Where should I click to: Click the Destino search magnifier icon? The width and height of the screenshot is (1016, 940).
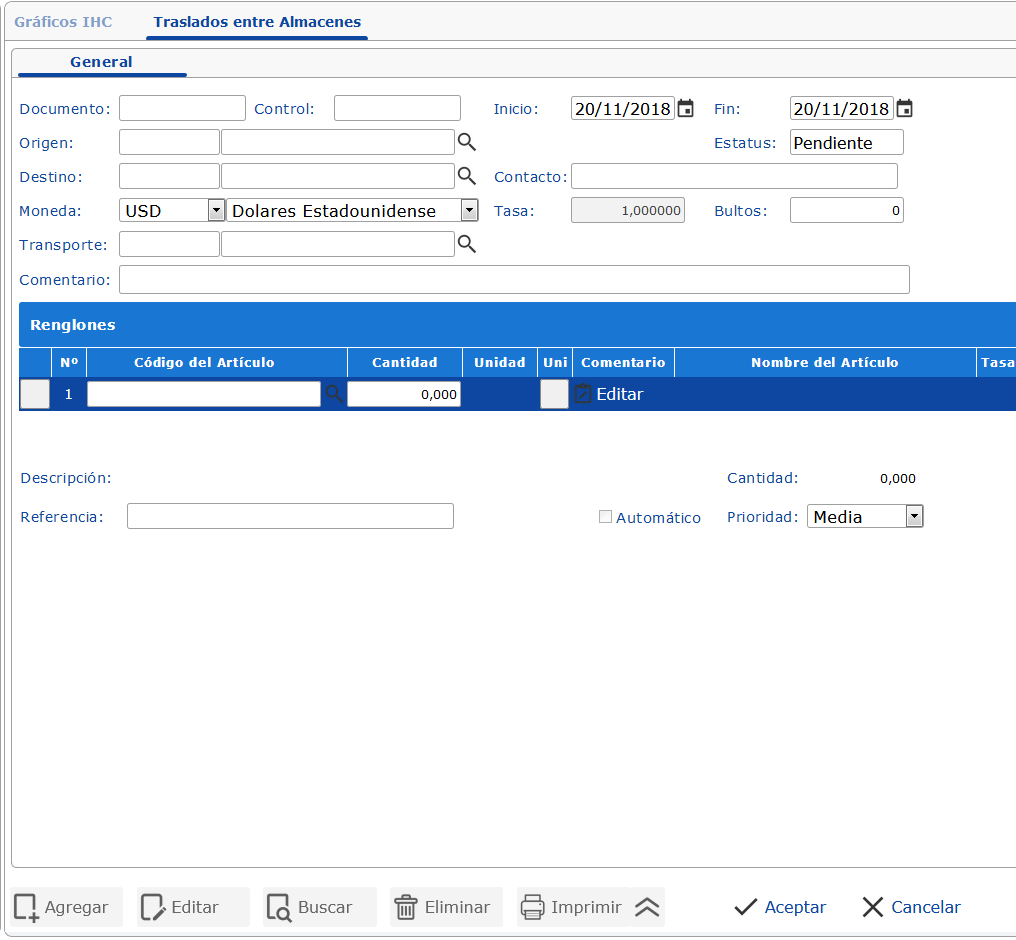click(466, 176)
